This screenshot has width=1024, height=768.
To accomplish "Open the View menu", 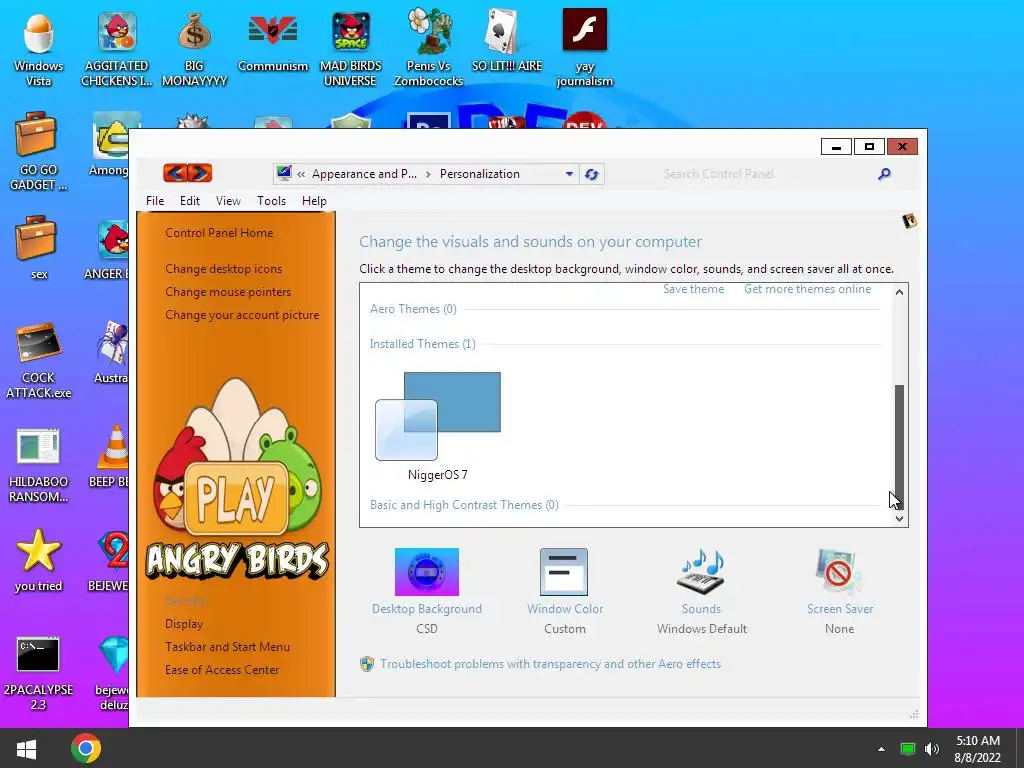I will pyautogui.click(x=229, y=200).
